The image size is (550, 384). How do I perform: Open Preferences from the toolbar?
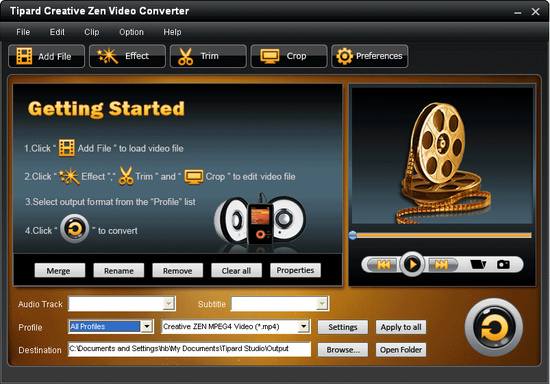[x=370, y=56]
